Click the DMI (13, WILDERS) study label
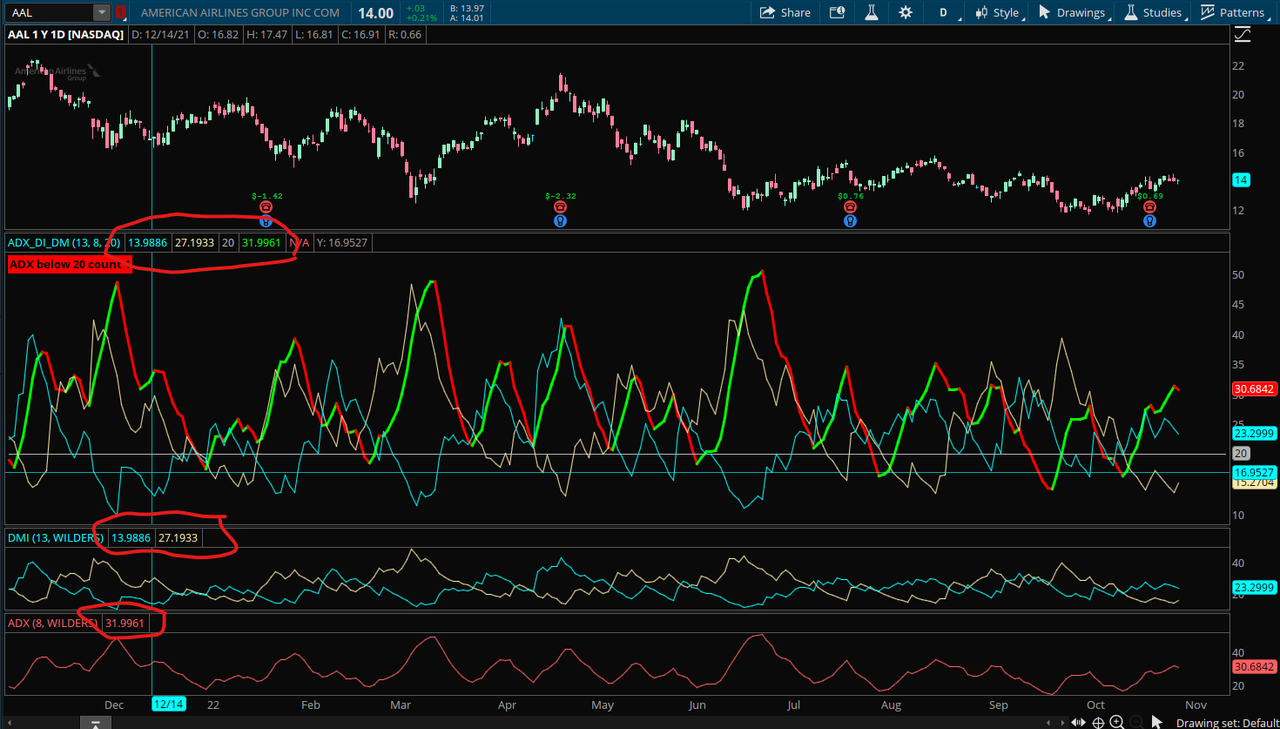The width and height of the screenshot is (1280, 729). click(x=55, y=537)
